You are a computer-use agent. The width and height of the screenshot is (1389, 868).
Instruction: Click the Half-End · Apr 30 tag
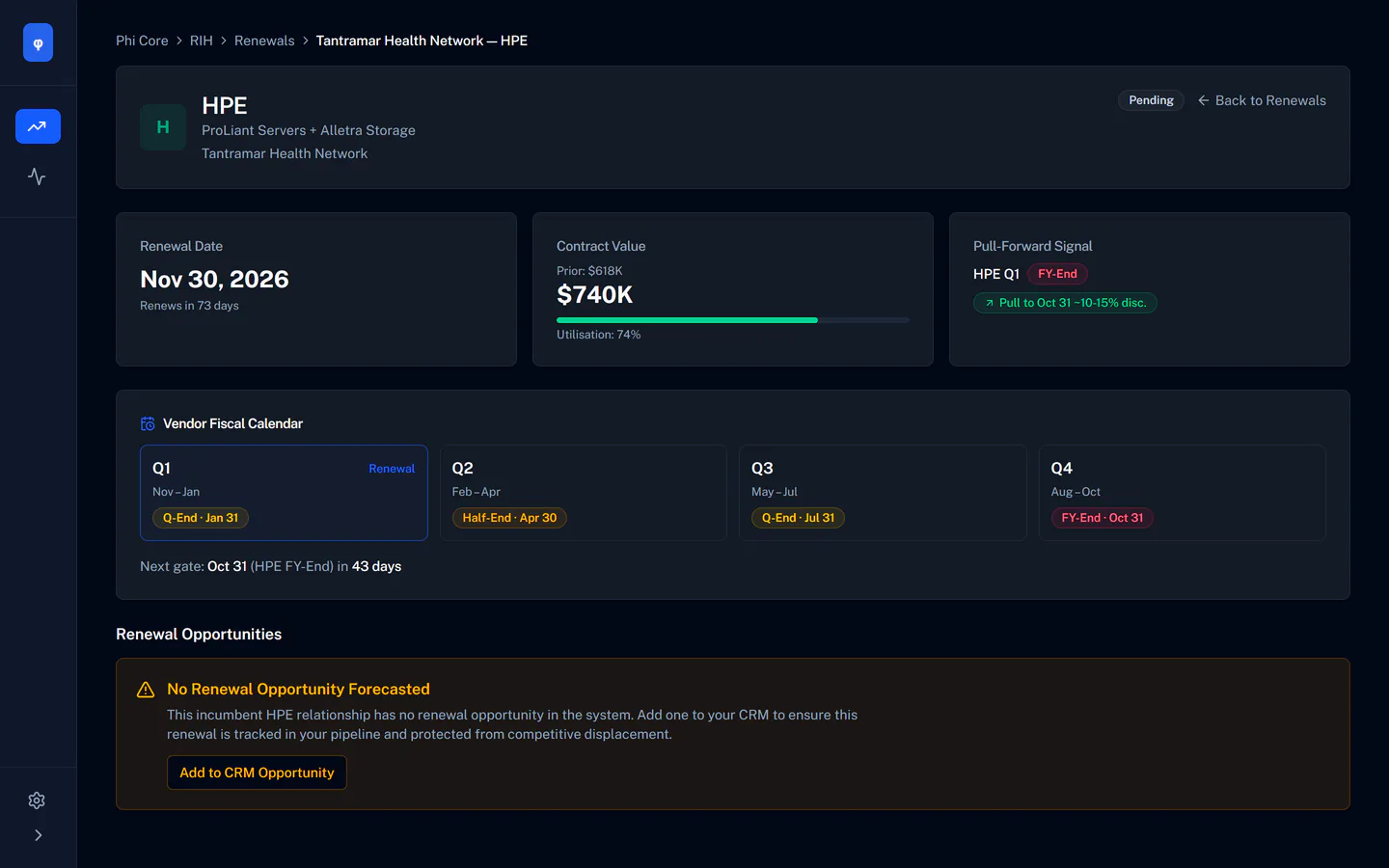[x=509, y=518]
